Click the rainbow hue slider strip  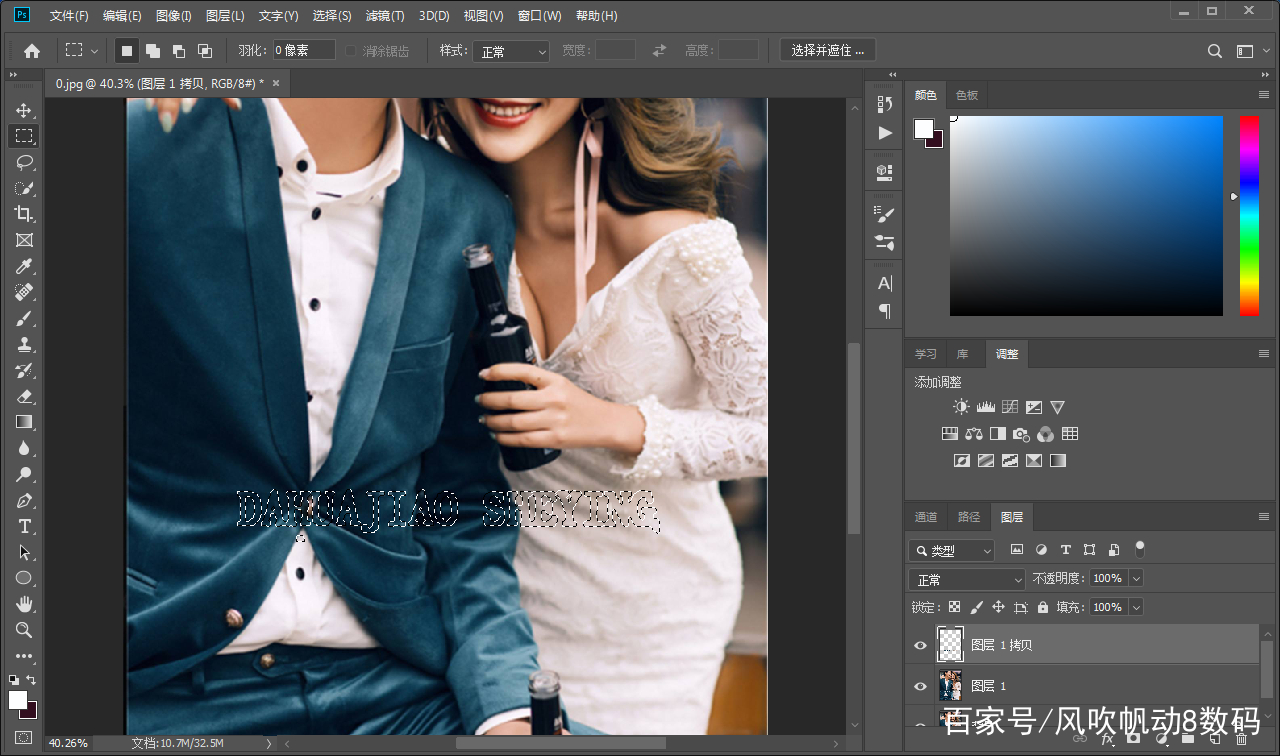point(1249,215)
